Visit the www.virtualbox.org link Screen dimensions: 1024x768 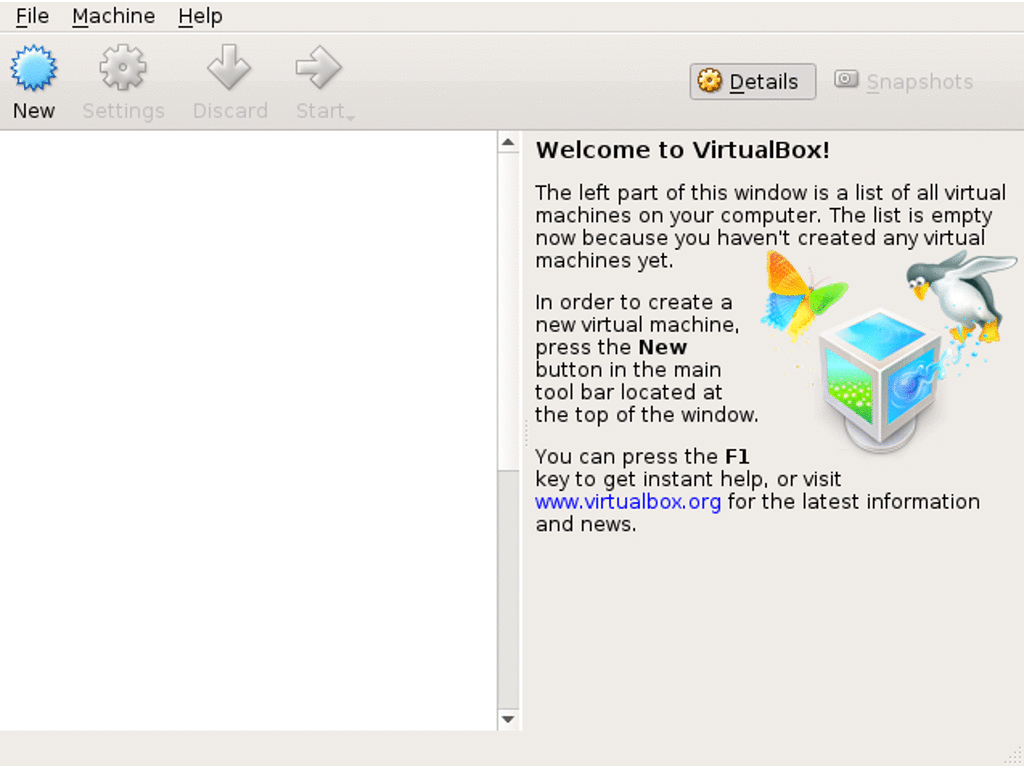pyautogui.click(x=628, y=502)
